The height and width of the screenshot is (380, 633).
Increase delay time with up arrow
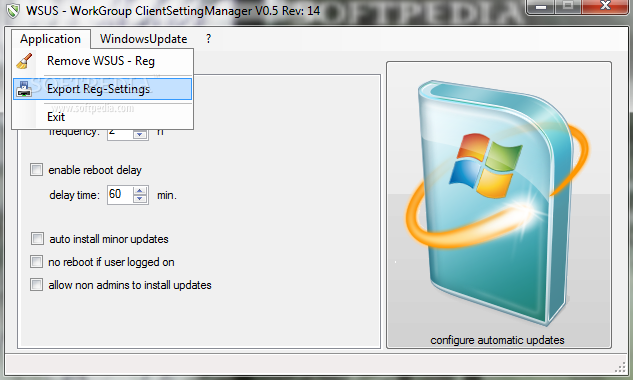tap(140, 191)
